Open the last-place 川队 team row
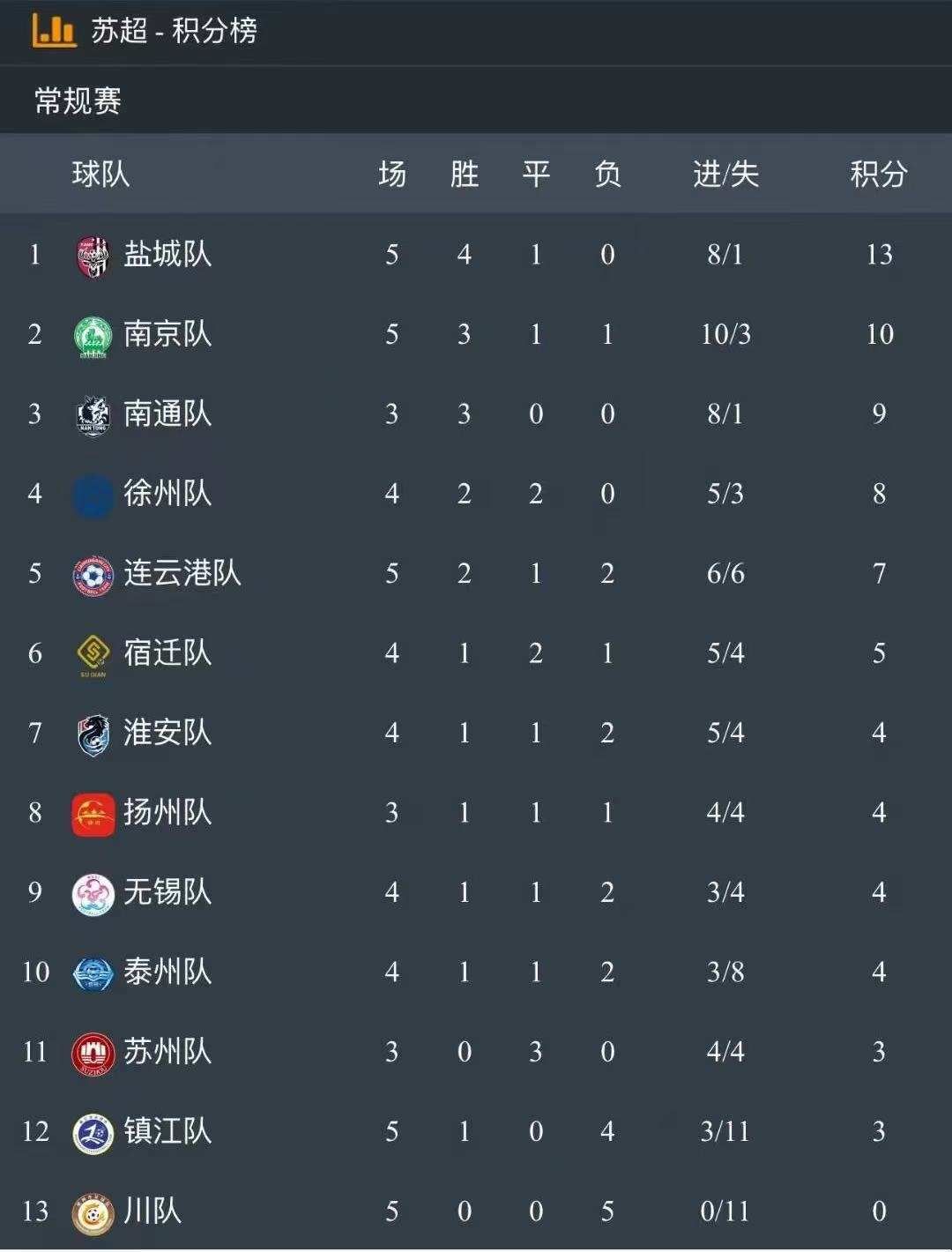952x1252 pixels. [x=476, y=1211]
